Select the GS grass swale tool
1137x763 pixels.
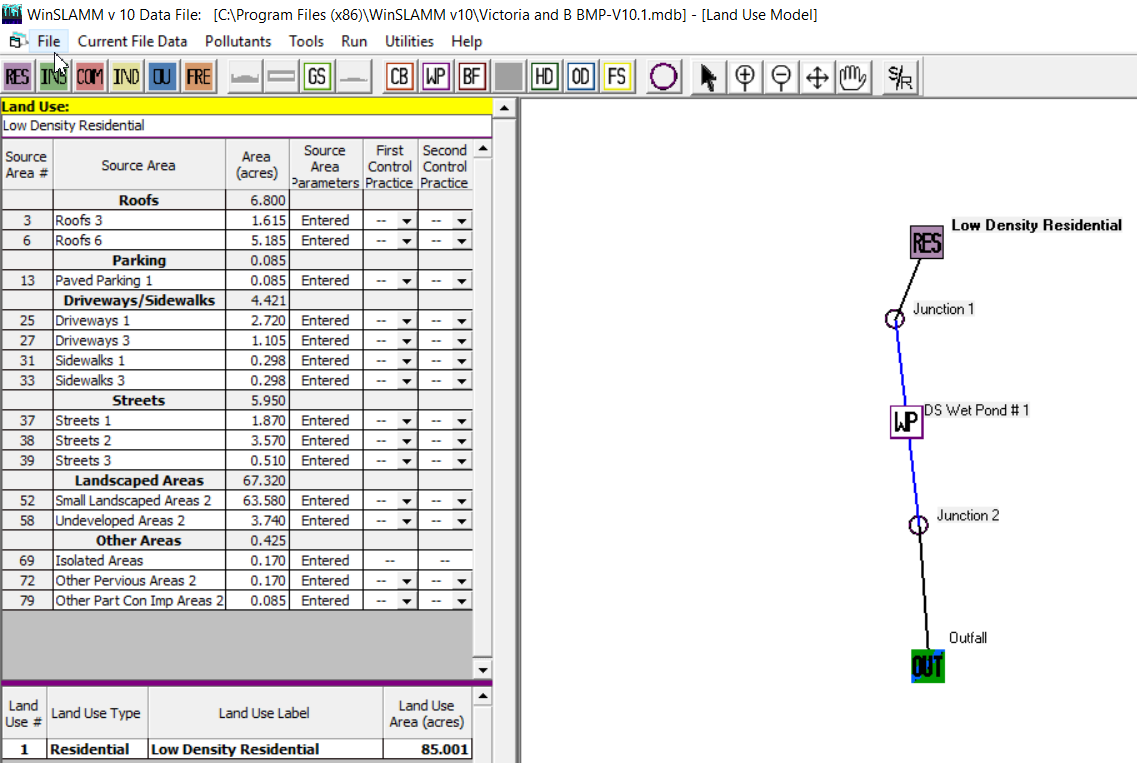coord(317,75)
